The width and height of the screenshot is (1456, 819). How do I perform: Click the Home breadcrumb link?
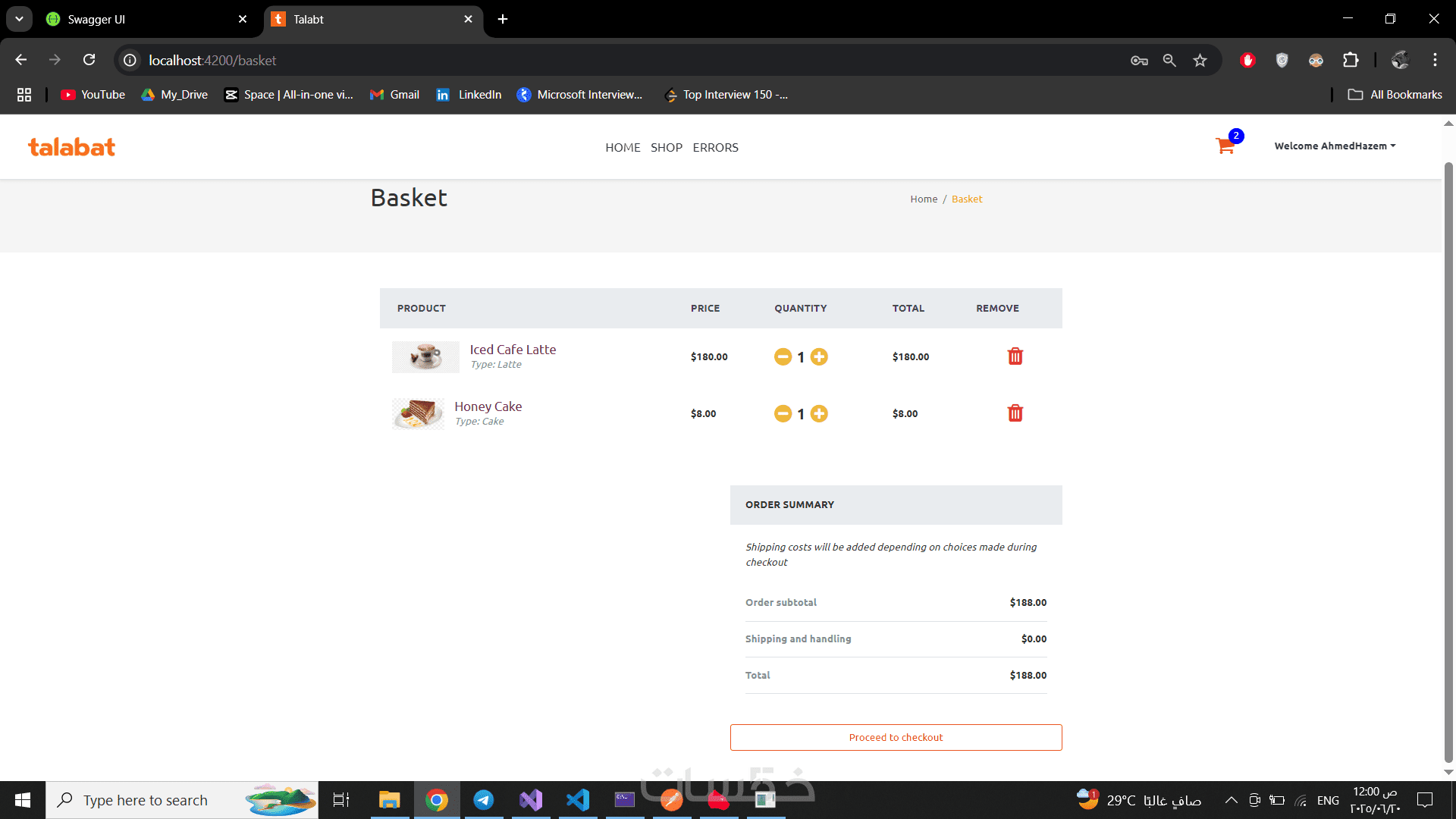[x=924, y=199]
